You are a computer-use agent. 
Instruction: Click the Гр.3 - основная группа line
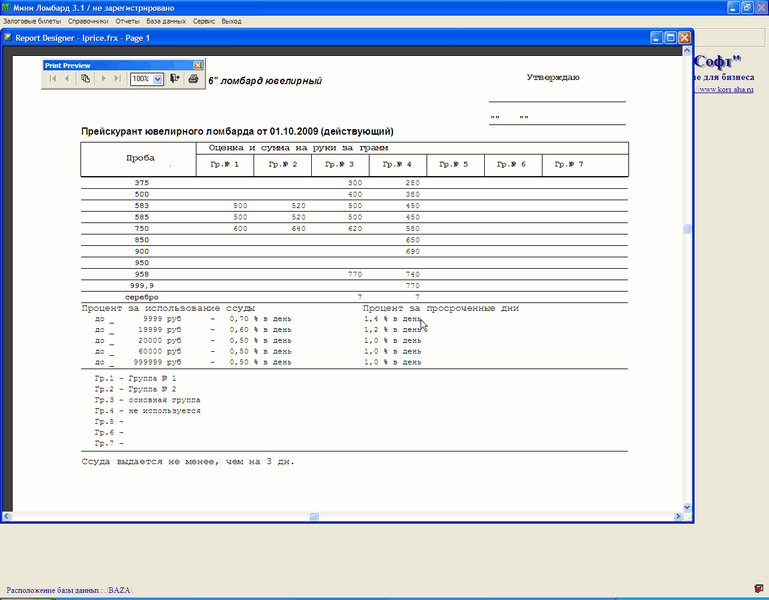(148, 400)
